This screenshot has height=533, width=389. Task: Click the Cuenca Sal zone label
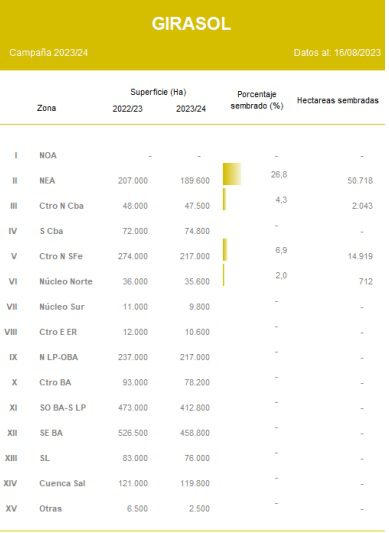click(62, 483)
